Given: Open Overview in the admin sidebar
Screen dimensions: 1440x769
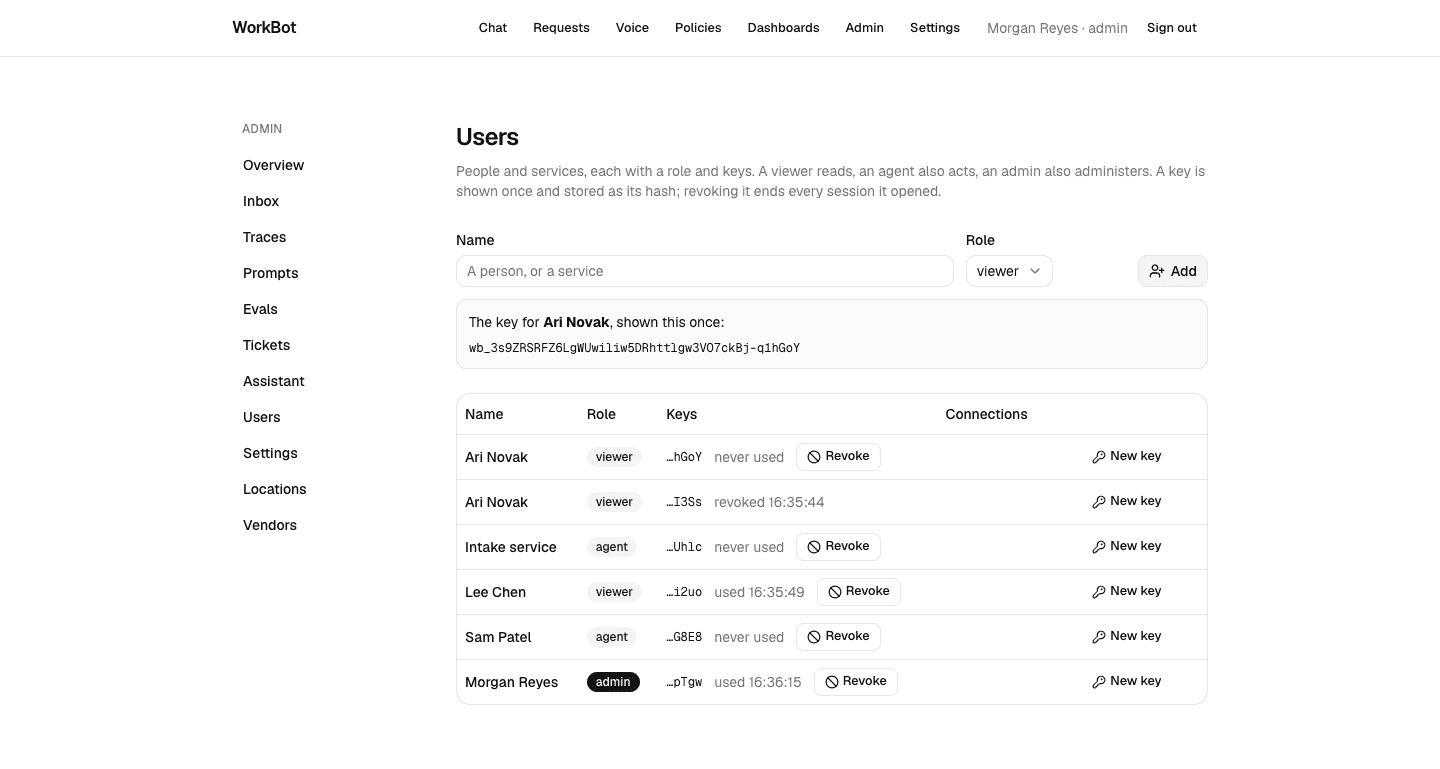Looking at the screenshot, I should [x=273, y=165].
